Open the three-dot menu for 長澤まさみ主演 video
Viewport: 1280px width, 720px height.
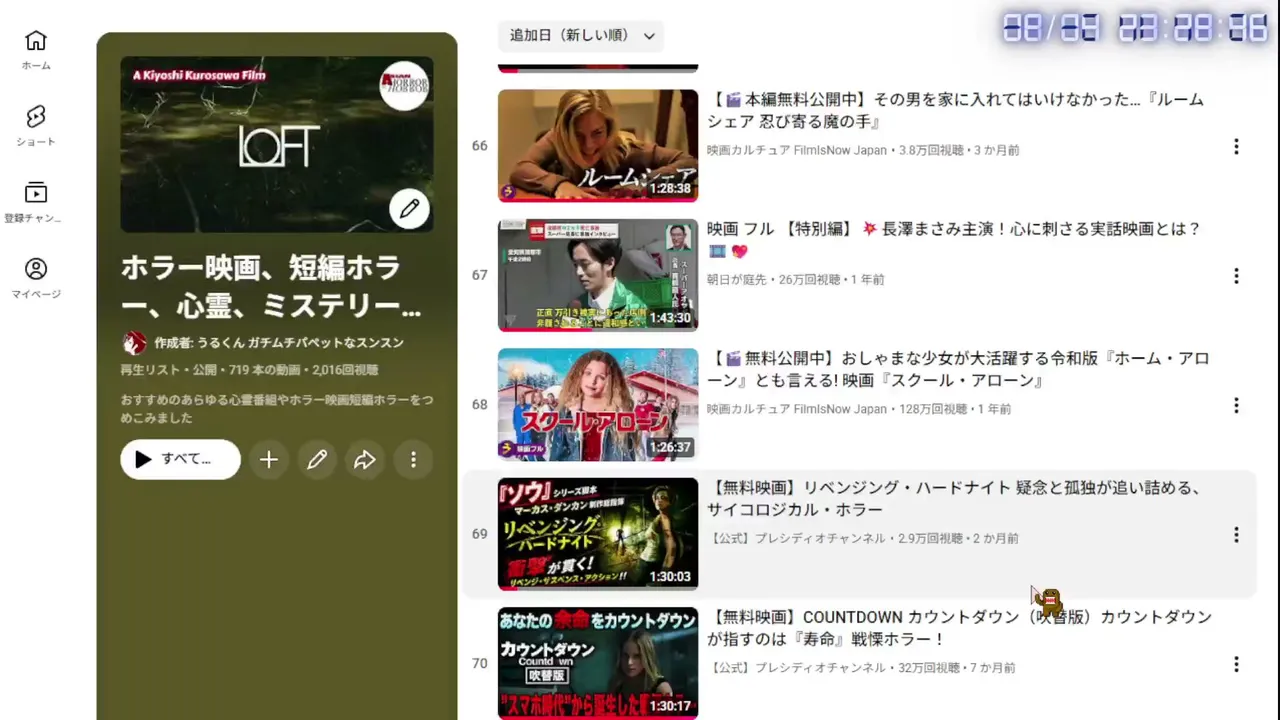(1236, 276)
